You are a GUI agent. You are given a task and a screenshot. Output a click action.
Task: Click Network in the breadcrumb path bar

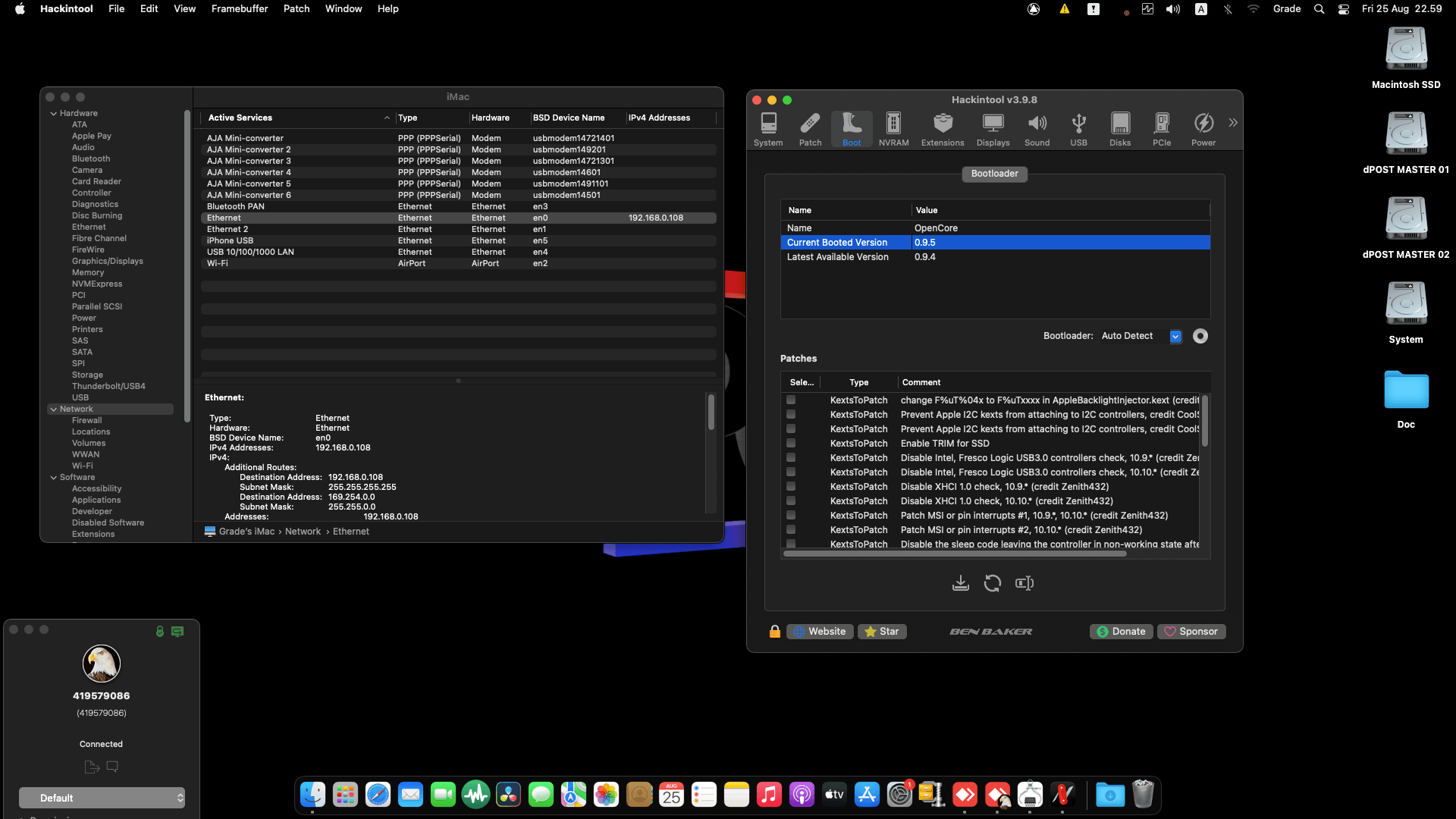[x=303, y=532]
